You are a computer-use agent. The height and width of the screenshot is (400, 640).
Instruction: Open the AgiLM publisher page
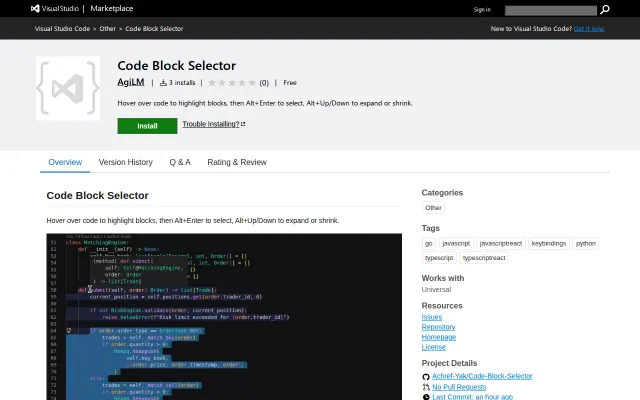click(131, 82)
